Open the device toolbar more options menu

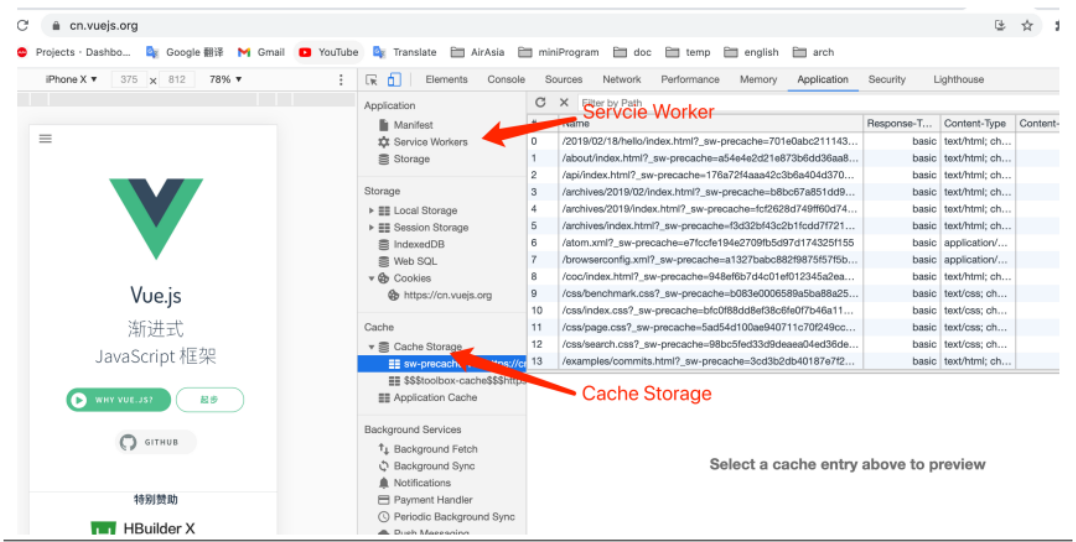(x=341, y=80)
